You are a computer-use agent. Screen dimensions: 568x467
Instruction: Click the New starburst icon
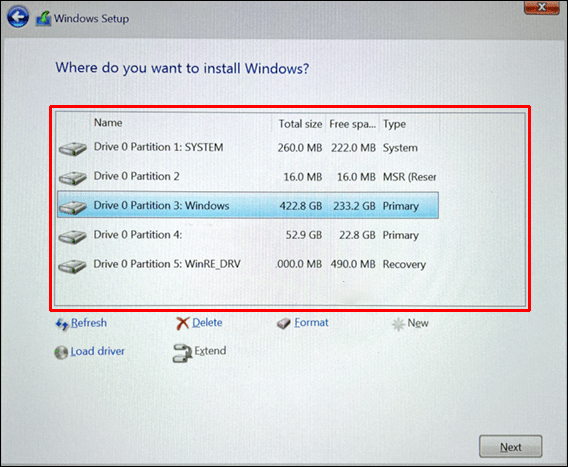(398, 324)
